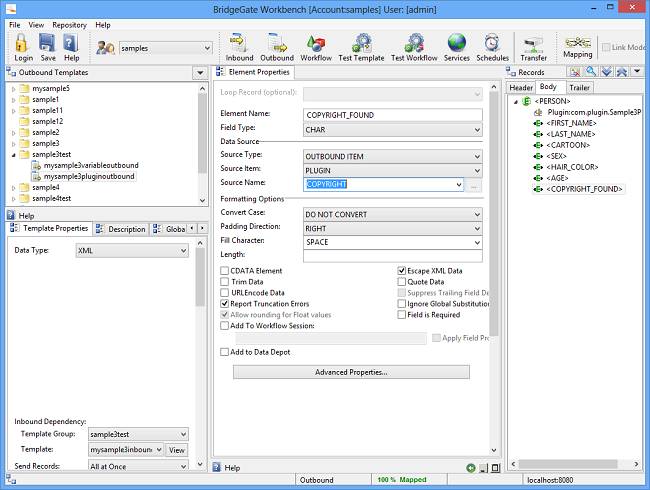
Task: Click the minimize help pane icon
Action: [x=483, y=468]
